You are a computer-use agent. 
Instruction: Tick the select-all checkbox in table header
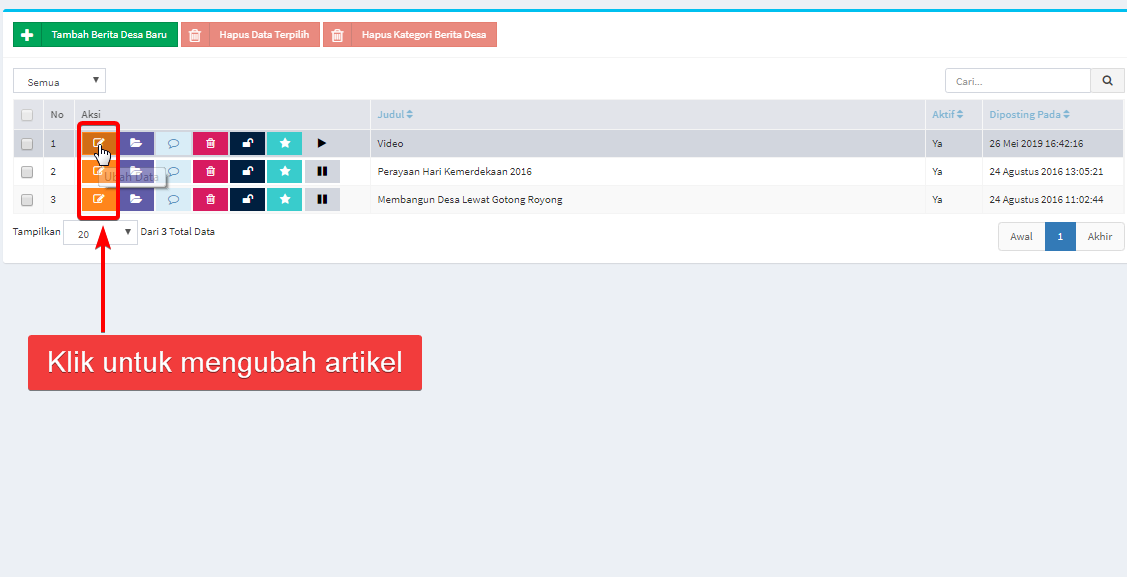[27, 115]
